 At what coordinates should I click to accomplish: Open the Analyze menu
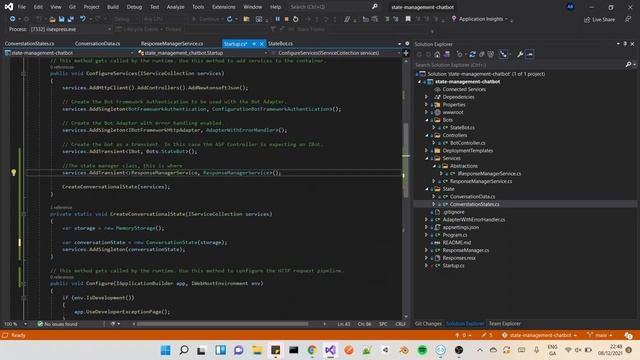175,7
